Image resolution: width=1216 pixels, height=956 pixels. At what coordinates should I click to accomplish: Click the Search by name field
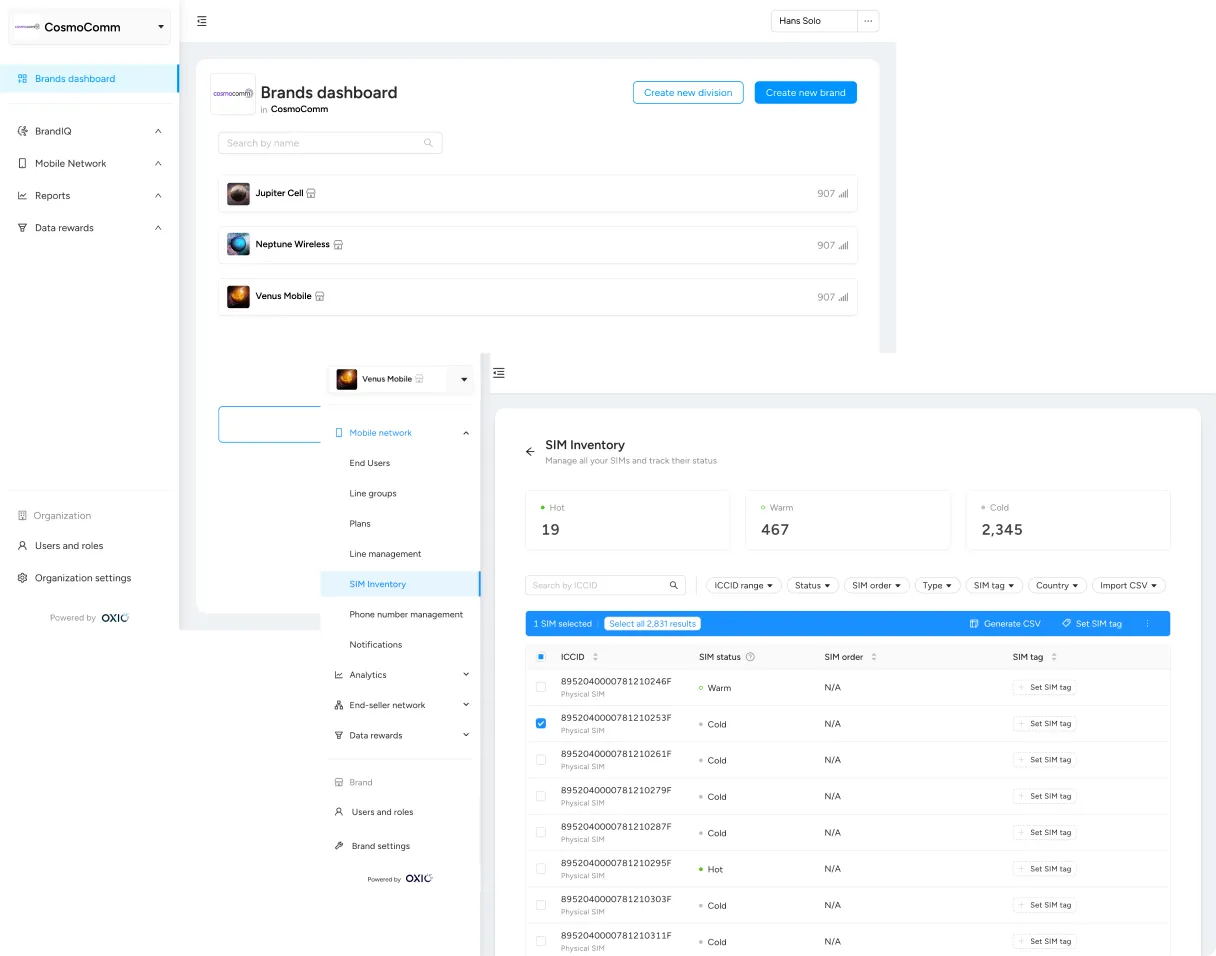pyautogui.click(x=330, y=143)
